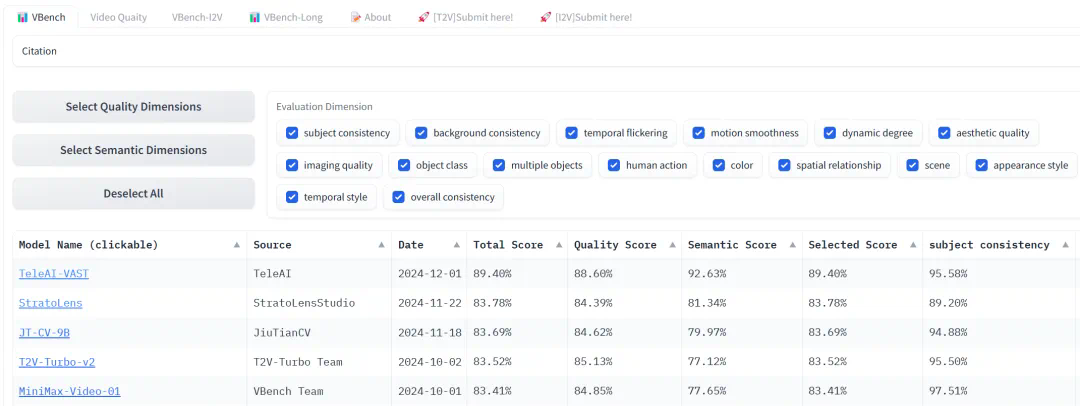The height and width of the screenshot is (406, 1080).
Task: Open the MiniMax-Video-01 model link
Action: click(x=69, y=391)
